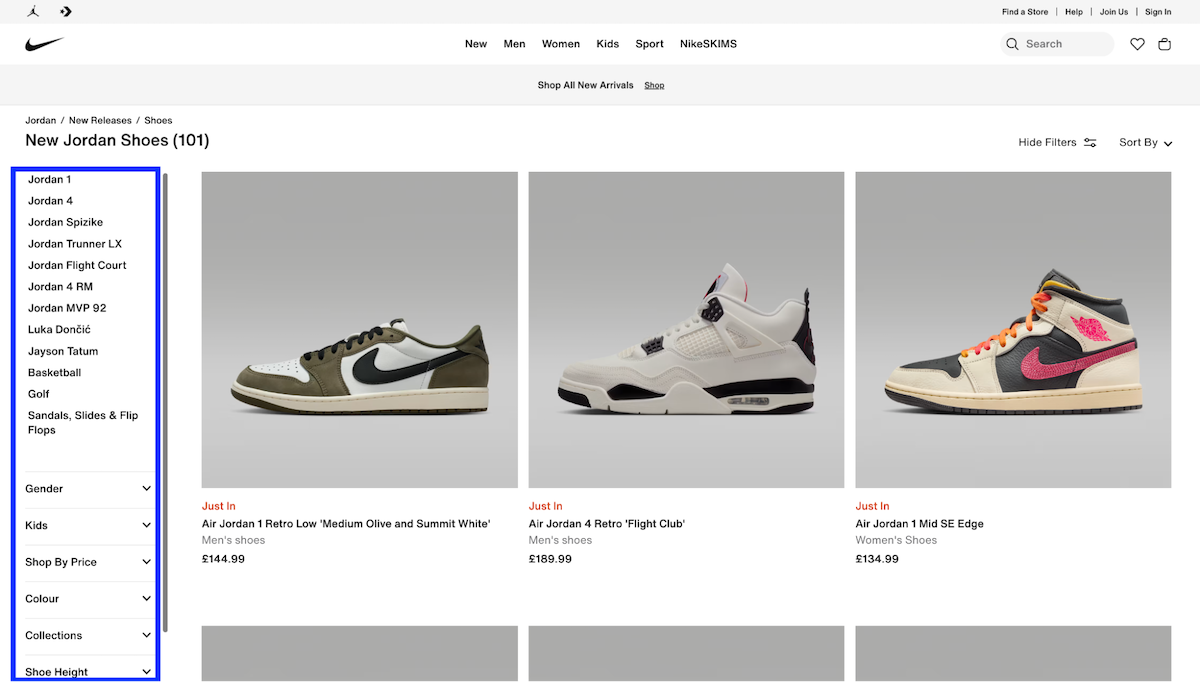Click the Sign In link
The image size is (1200, 682).
pos(1158,11)
